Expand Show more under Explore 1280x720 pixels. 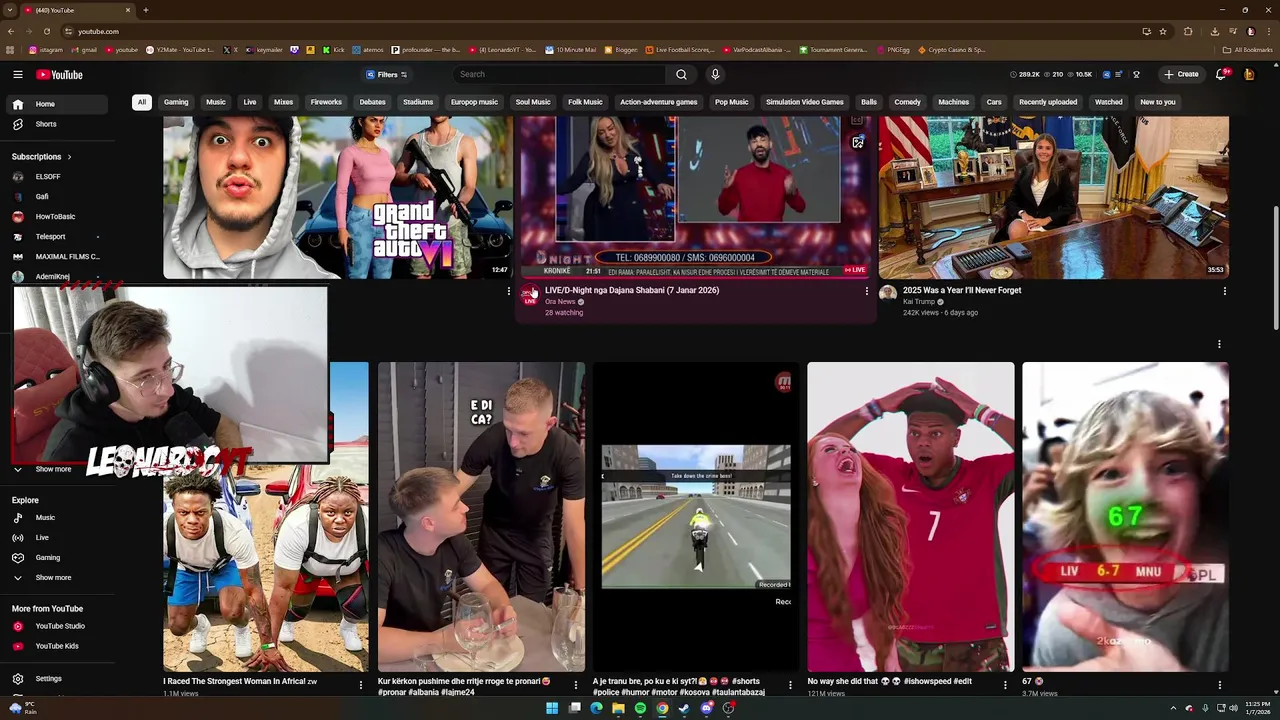54,577
